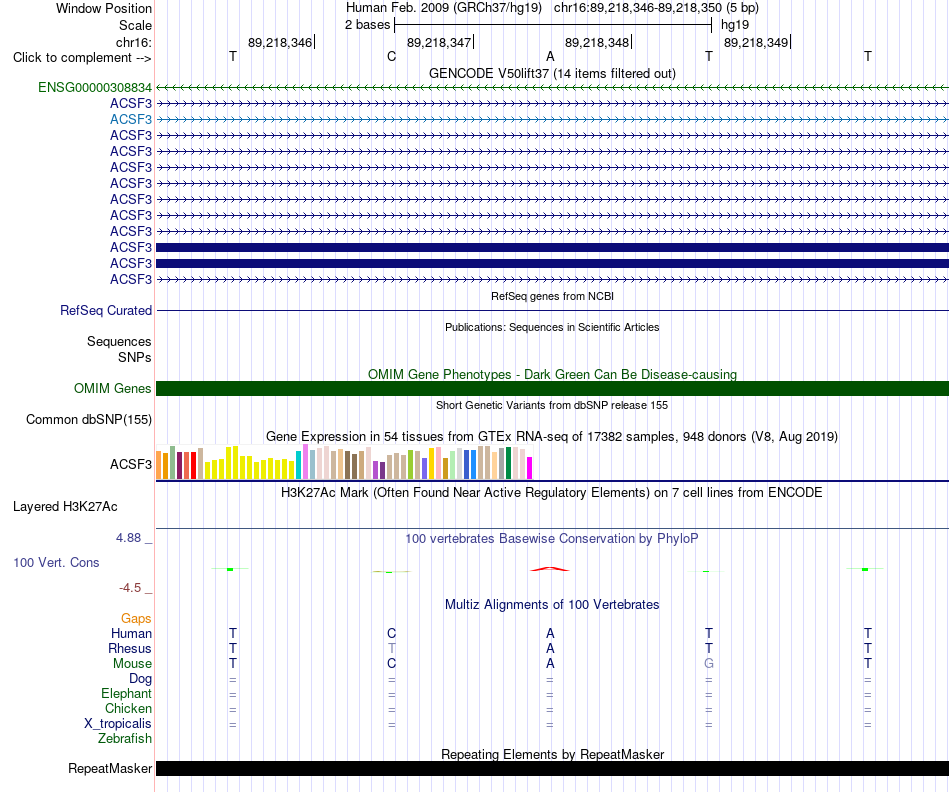Click the dark green OMIM Genes bar
This screenshot has height=792, width=950.
point(552,388)
